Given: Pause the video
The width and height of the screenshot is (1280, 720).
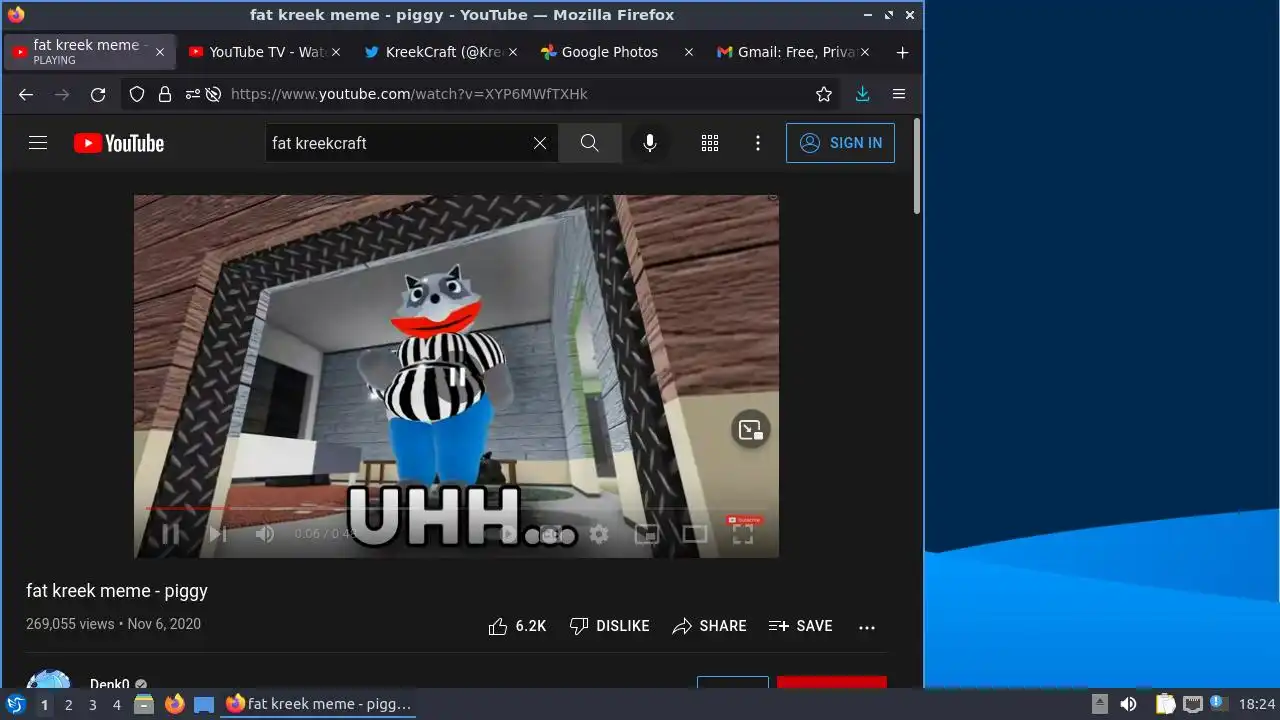Looking at the screenshot, I should pyautogui.click(x=171, y=534).
